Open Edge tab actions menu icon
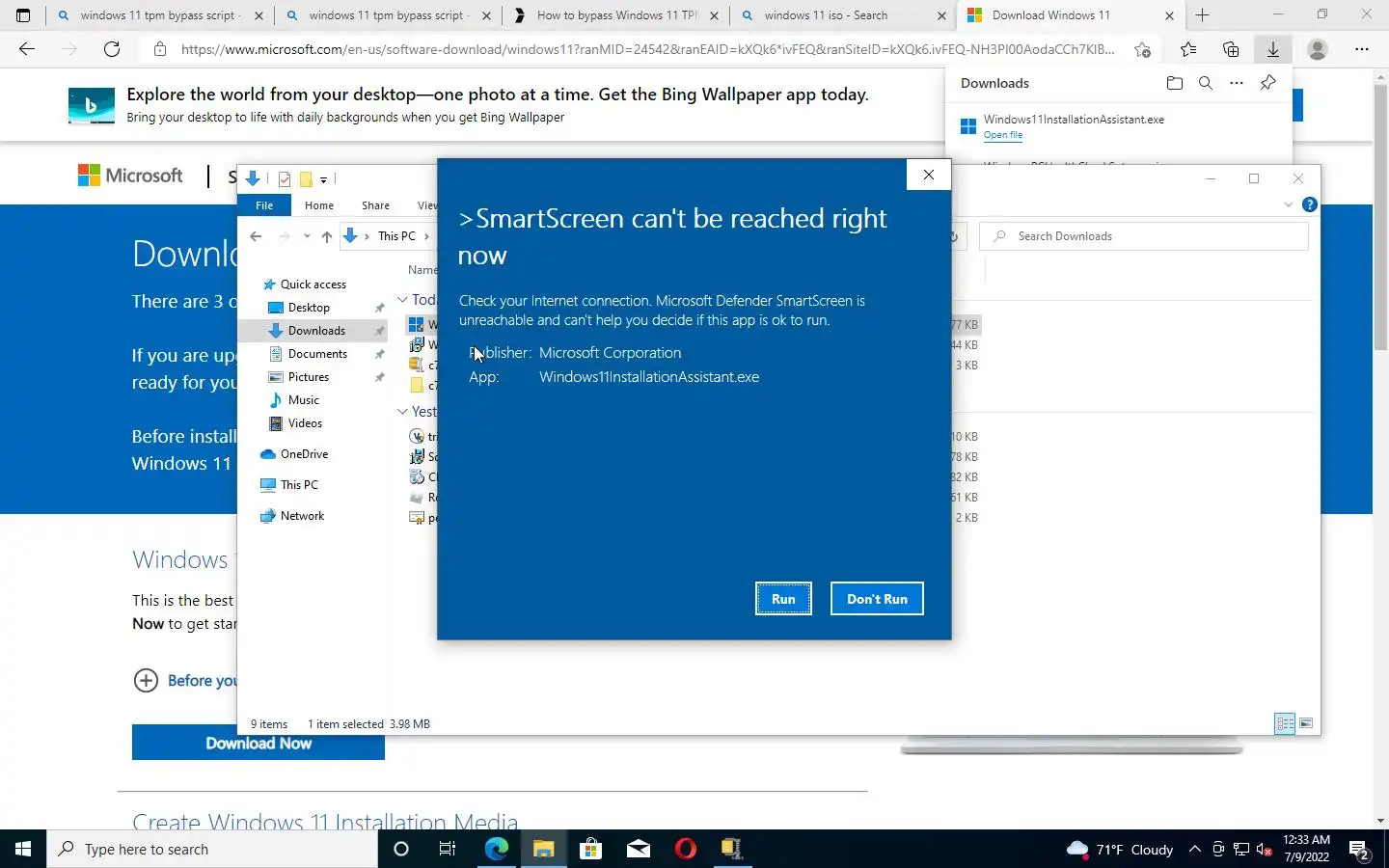 (23, 15)
